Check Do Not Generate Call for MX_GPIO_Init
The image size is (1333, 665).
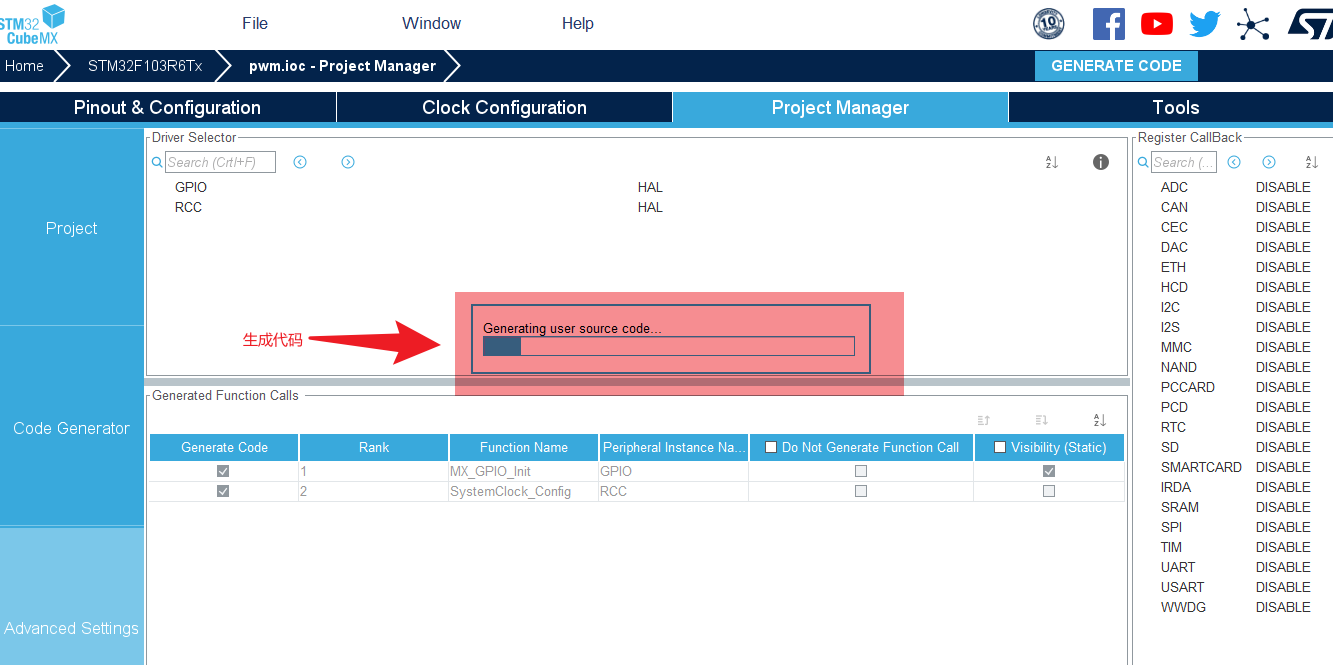[861, 471]
